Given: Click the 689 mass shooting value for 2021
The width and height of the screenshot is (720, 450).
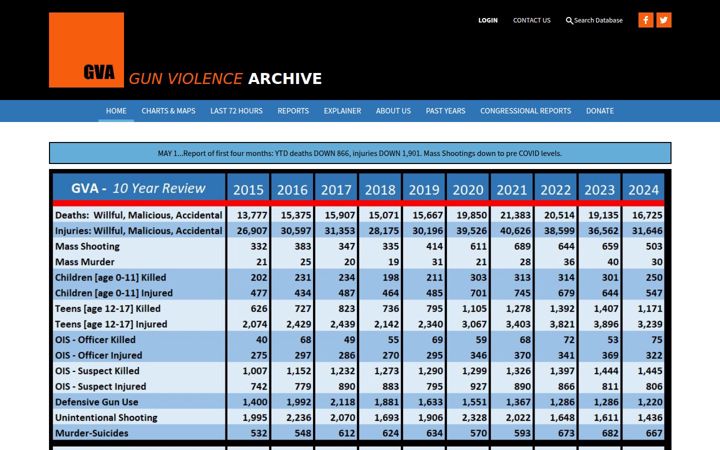Looking at the screenshot, I should (522, 247).
